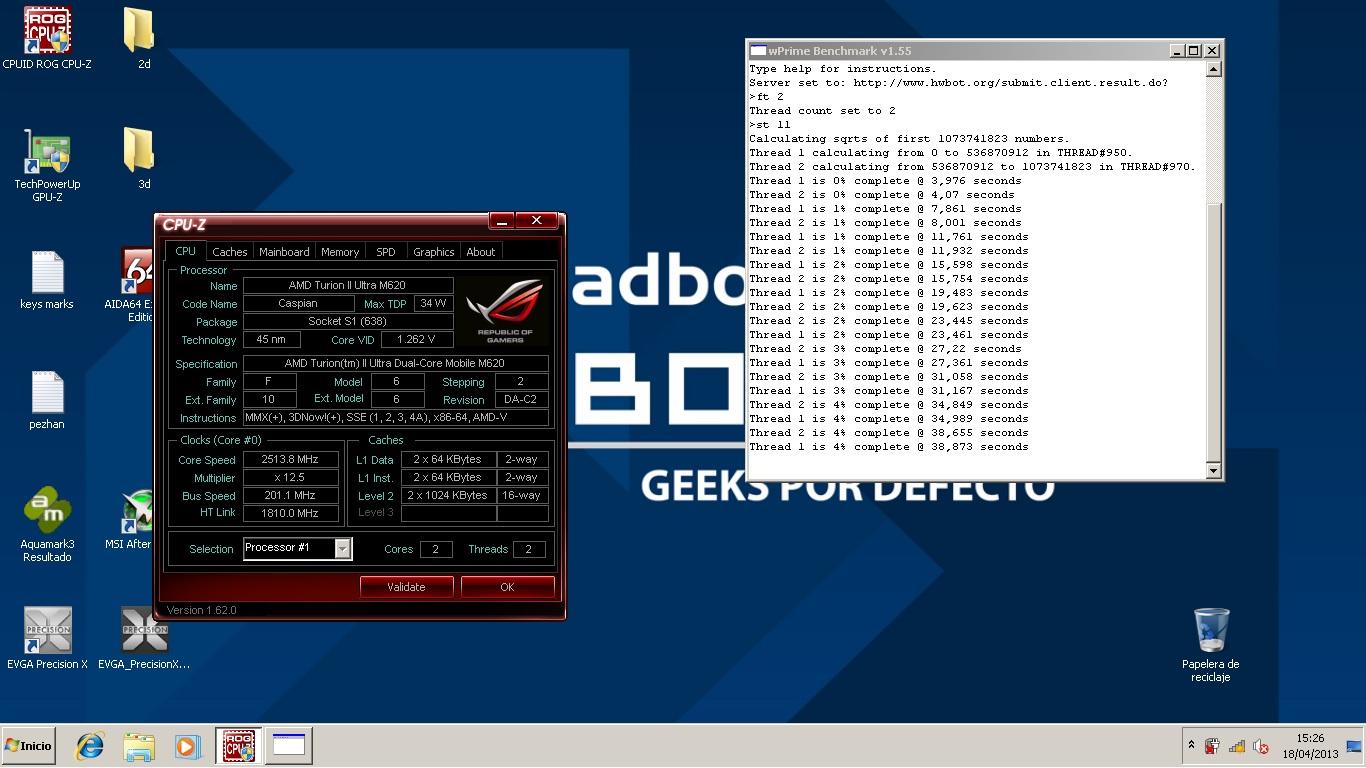The height and width of the screenshot is (768, 1366).
Task: Click the Inicio start button
Action: pyautogui.click(x=28, y=746)
